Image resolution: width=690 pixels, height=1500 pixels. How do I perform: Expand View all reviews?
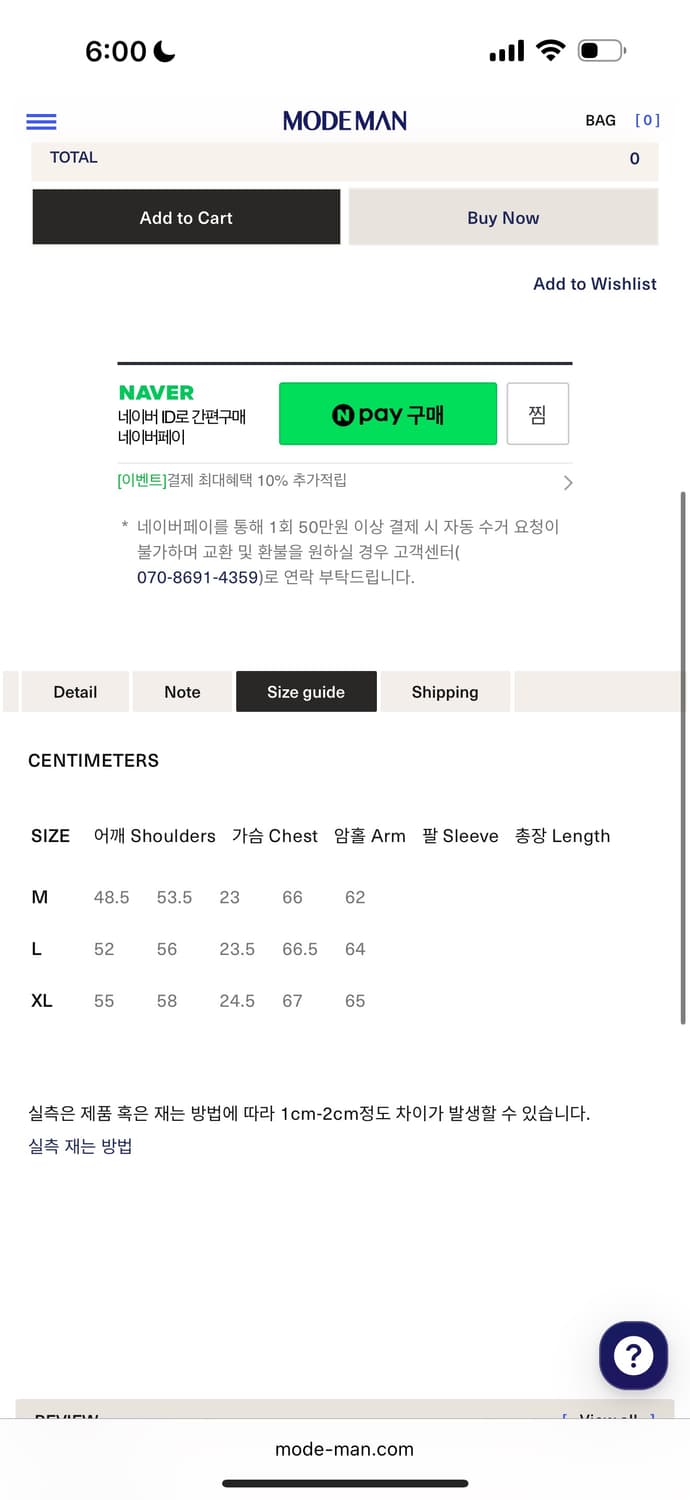610,1418
